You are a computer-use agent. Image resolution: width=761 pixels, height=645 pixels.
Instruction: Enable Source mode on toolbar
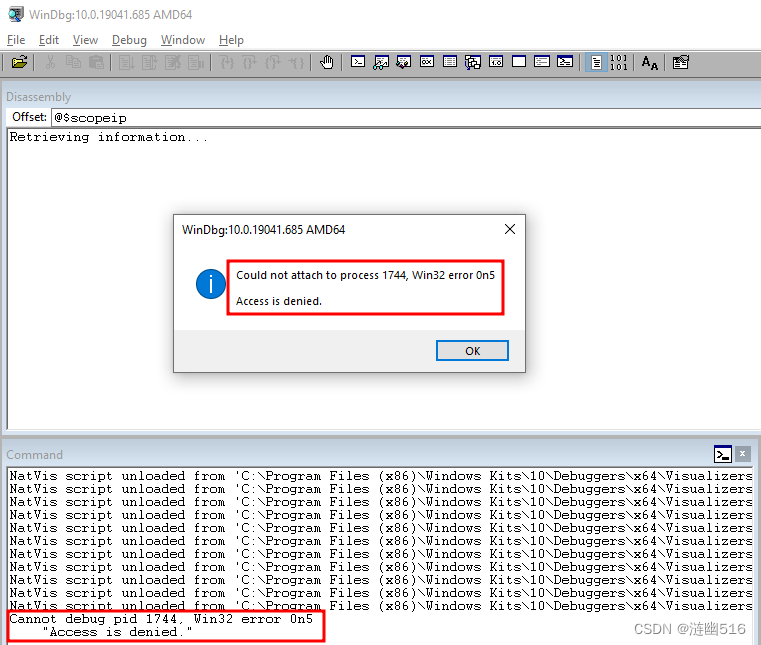[596, 62]
